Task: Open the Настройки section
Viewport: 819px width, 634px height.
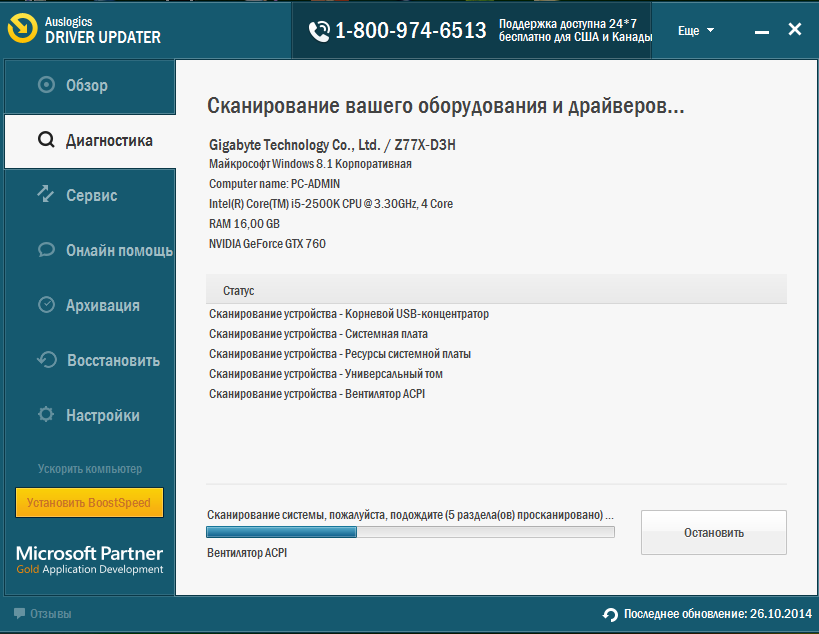Action: [90, 415]
